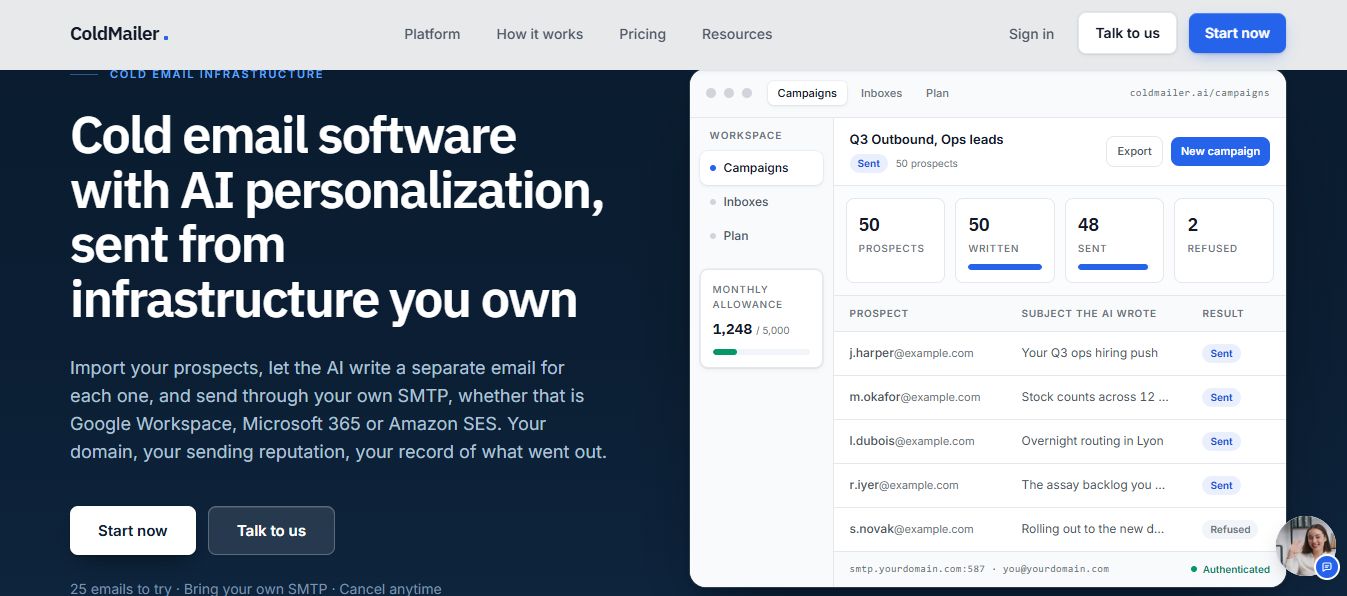
Task: Click the r.iyer@example.com prospect
Action: [x=904, y=485]
